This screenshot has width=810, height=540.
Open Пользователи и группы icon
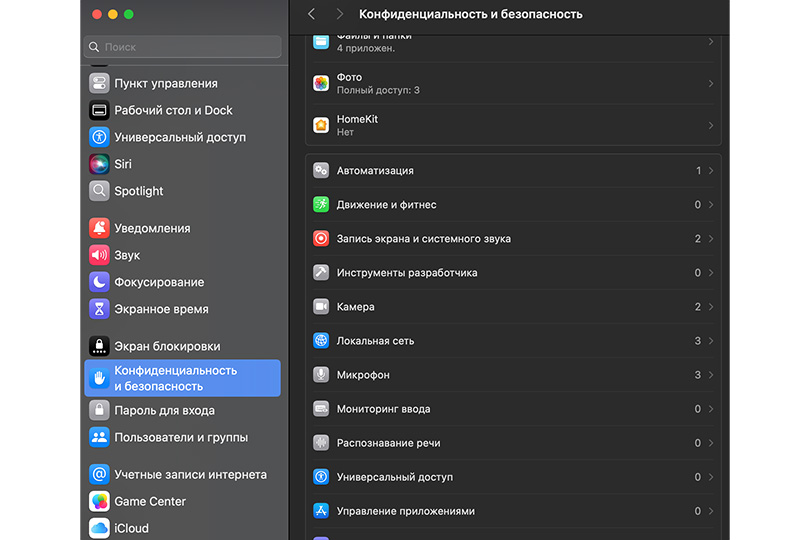[x=99, y=437]
